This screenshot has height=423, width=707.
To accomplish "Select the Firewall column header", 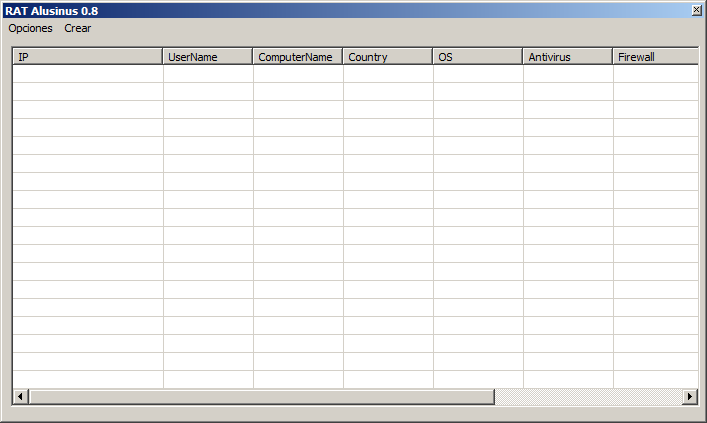I will point(655,57).
